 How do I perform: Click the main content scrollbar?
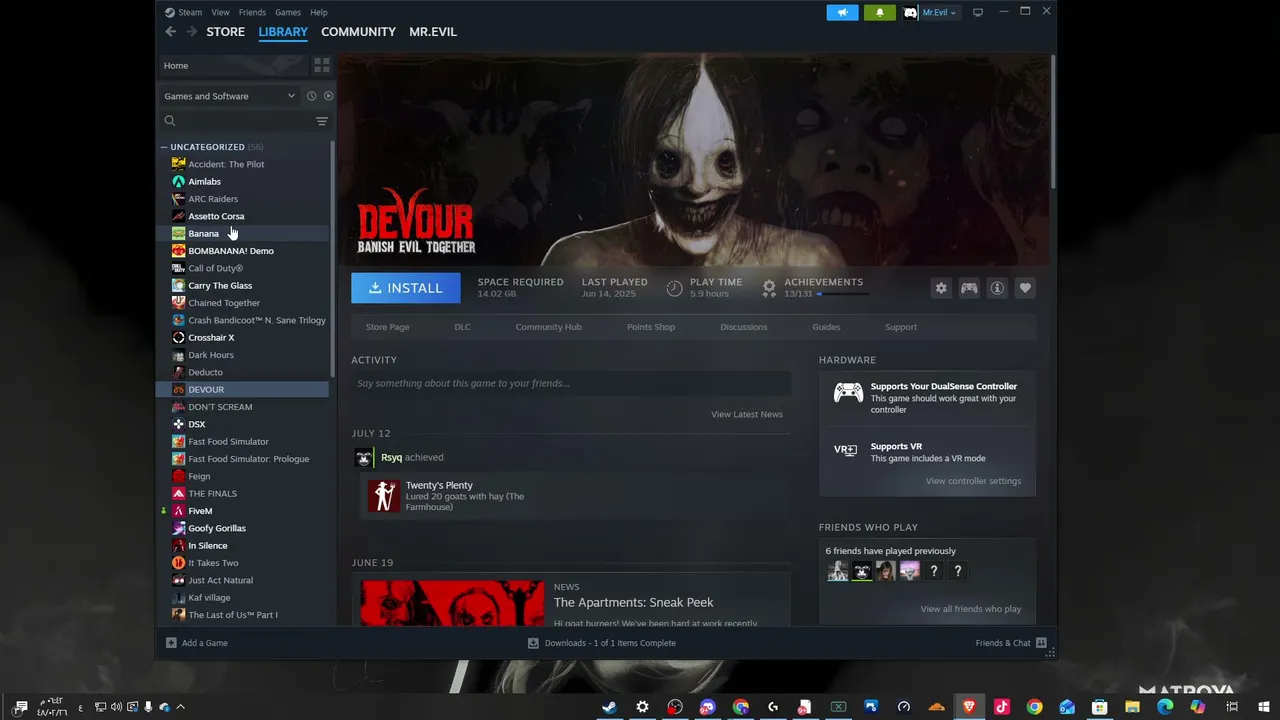point(1053,121)
